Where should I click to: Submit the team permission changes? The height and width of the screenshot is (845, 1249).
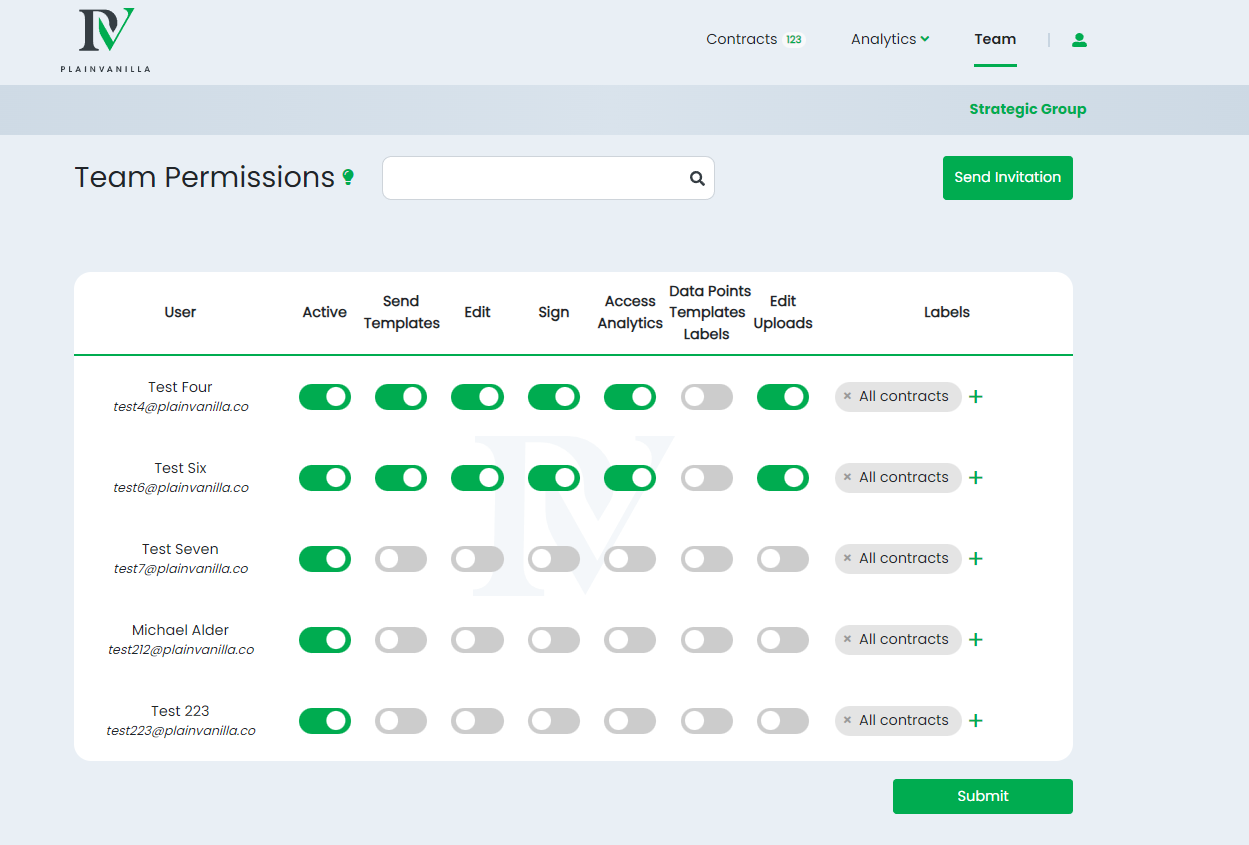click(x=982, y=796)
